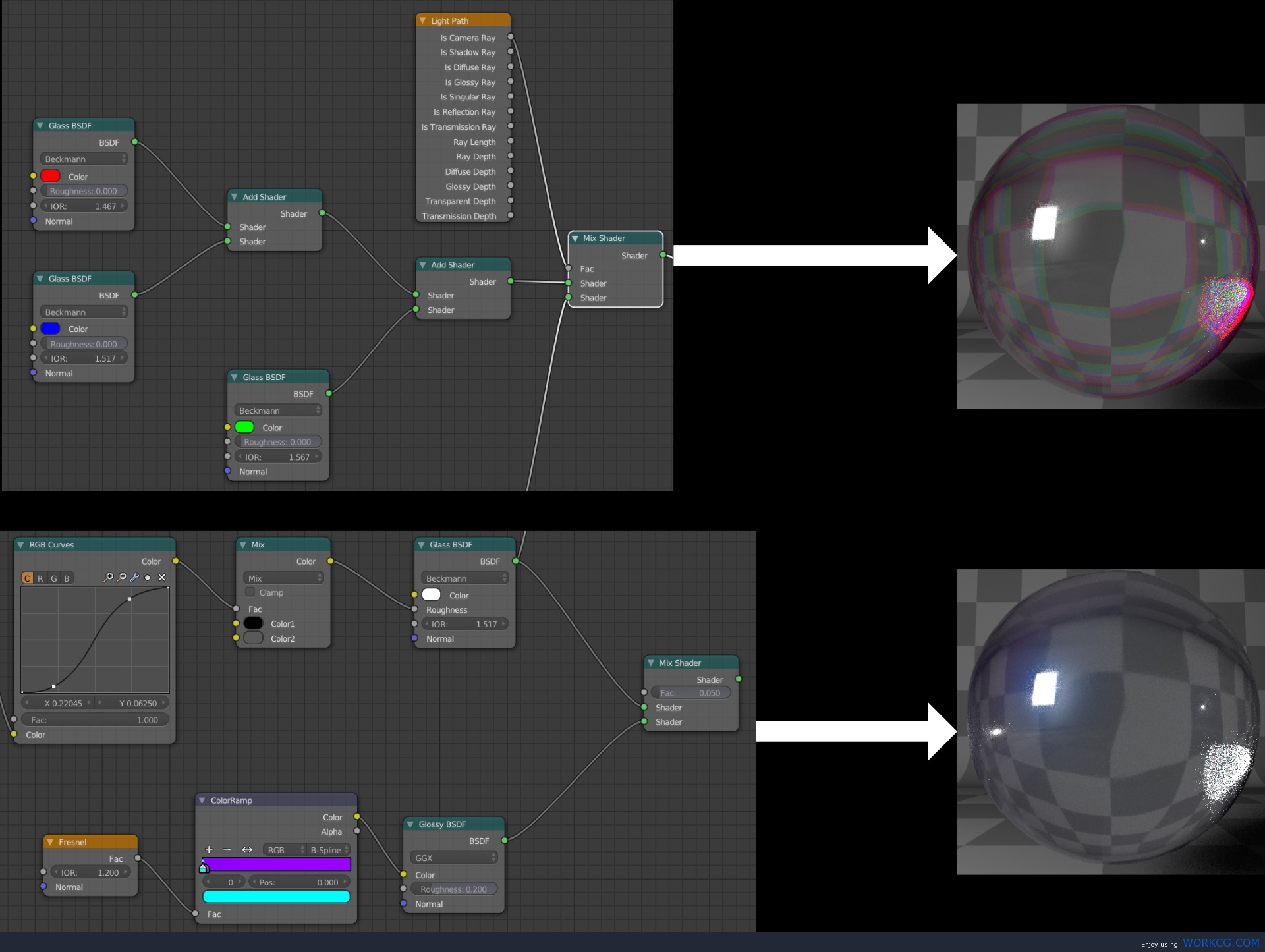Pick the blue Color swatch on Glass BSDF
The image size is (1265, 952).
tap(50, 328)
